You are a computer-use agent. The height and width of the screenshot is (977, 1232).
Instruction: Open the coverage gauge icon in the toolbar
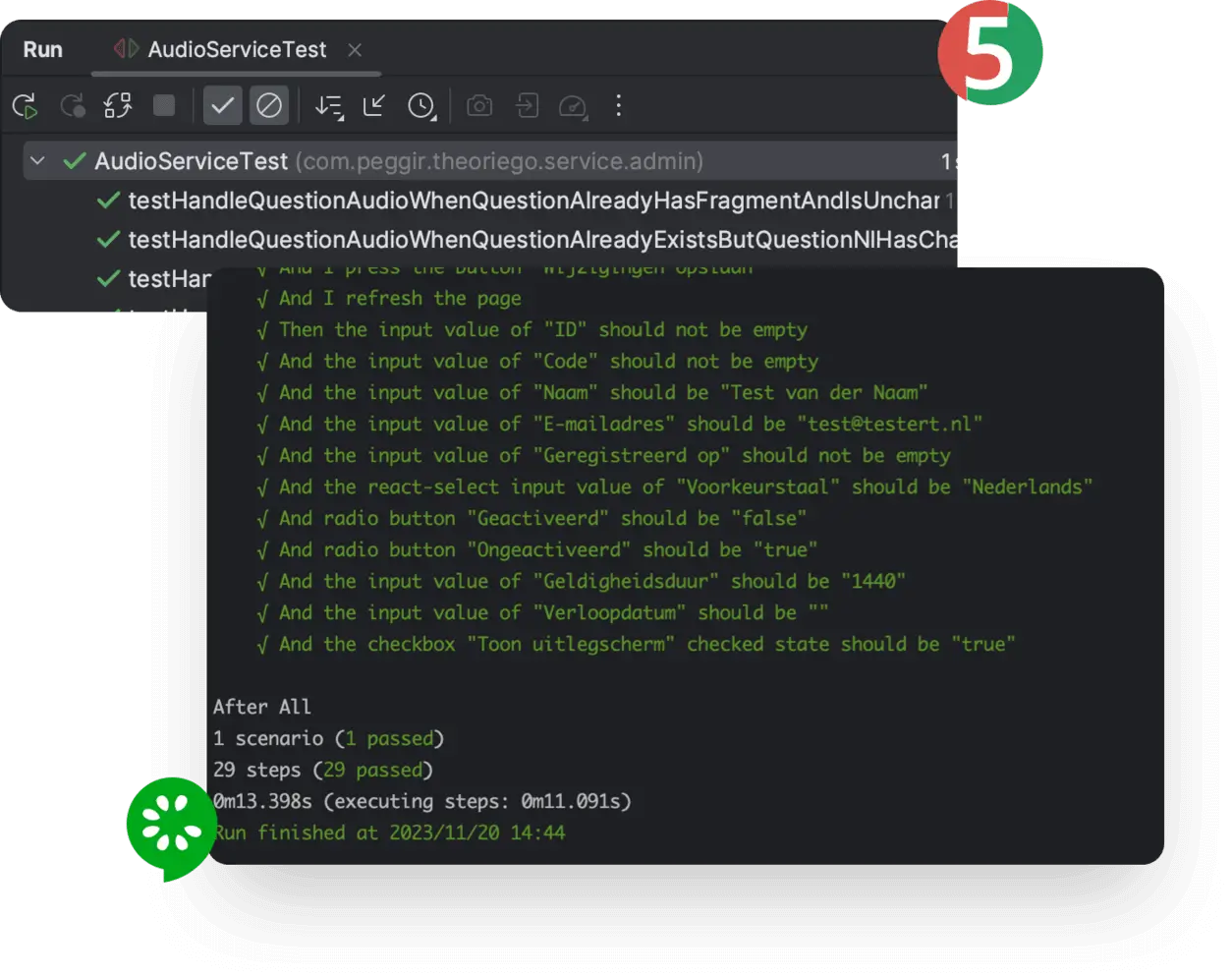(573, 106)
